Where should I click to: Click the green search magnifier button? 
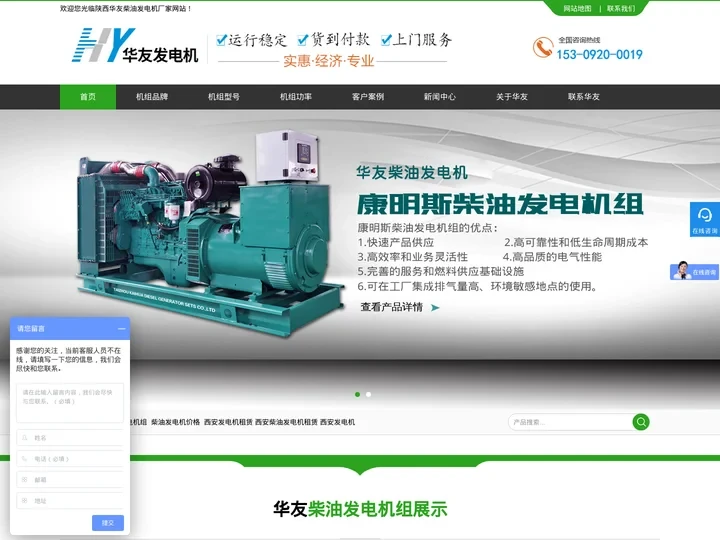(641, 422)
